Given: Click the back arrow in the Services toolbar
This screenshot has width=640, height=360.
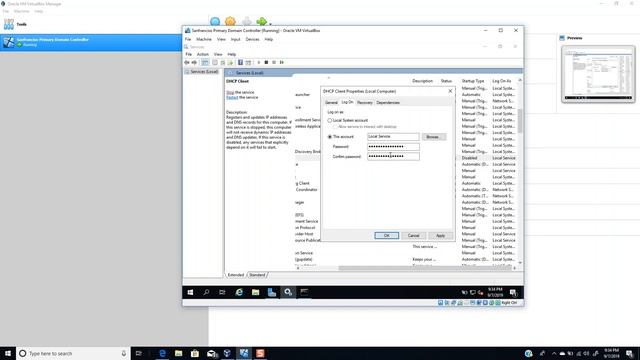Looking at the screenshot, I should [187, 62].
